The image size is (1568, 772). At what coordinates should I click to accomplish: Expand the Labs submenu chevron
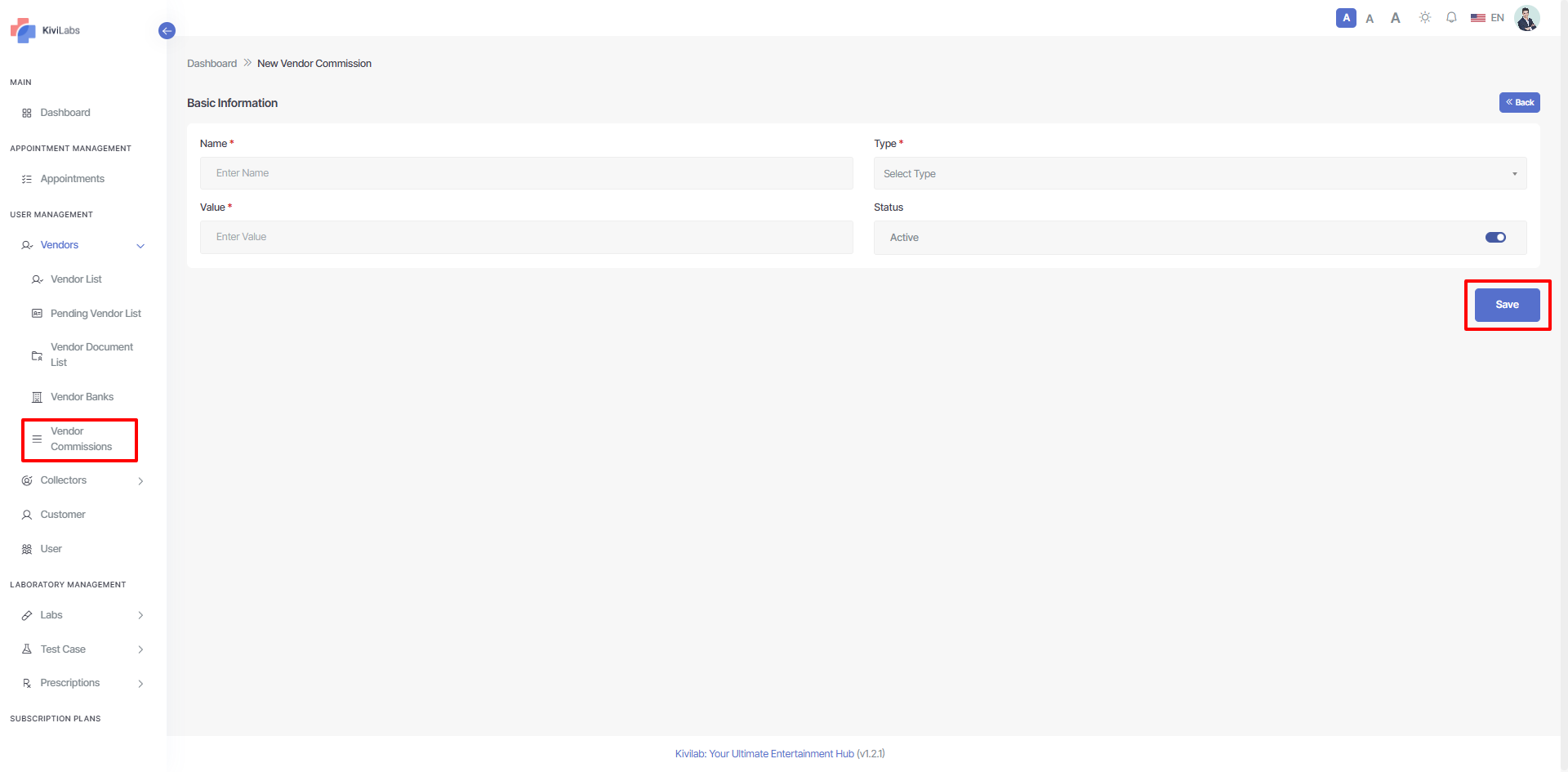pos(140,615)
